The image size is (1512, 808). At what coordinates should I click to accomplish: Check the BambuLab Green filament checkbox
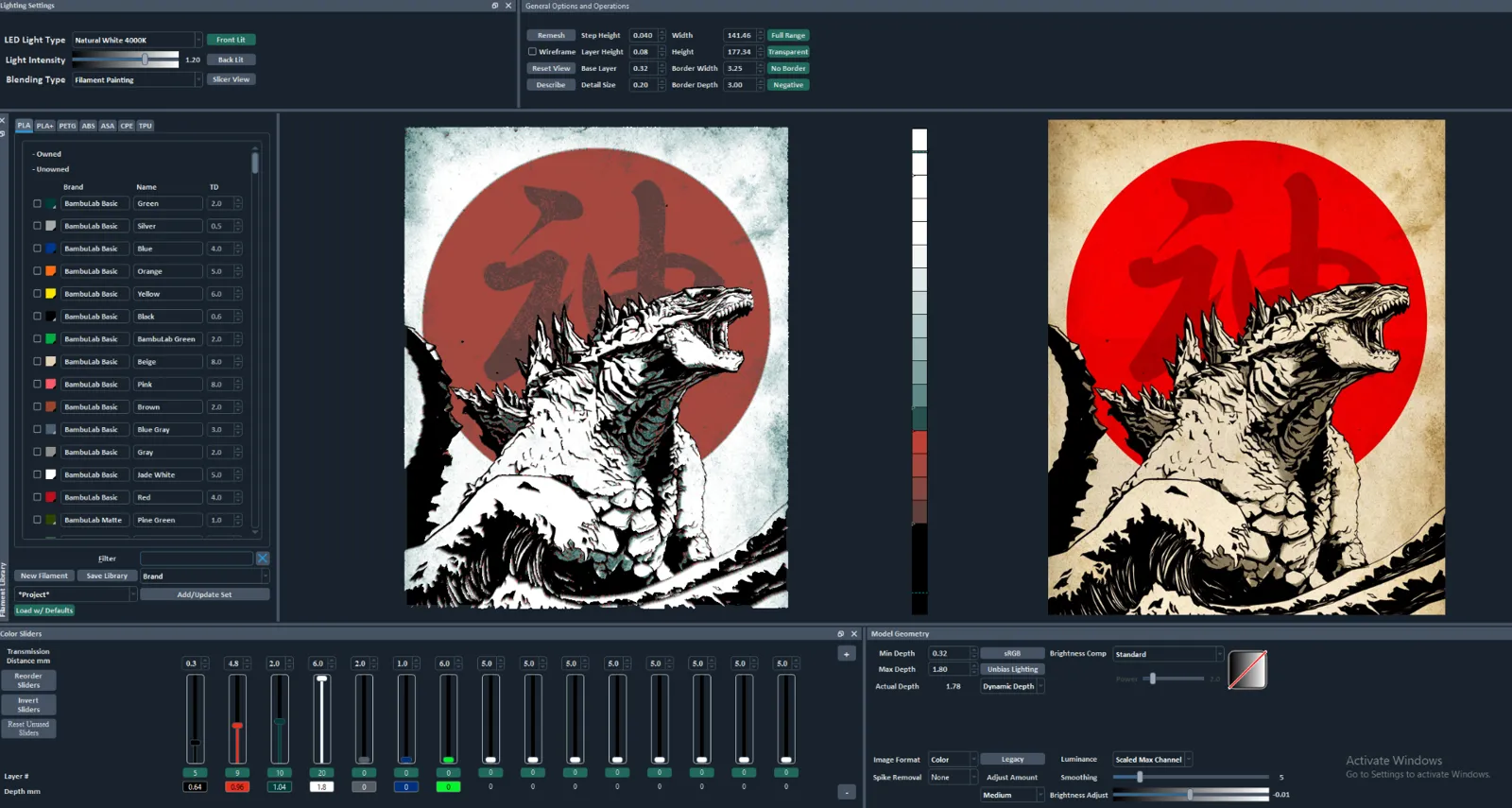pyautogui.click(x=37, y=339)
